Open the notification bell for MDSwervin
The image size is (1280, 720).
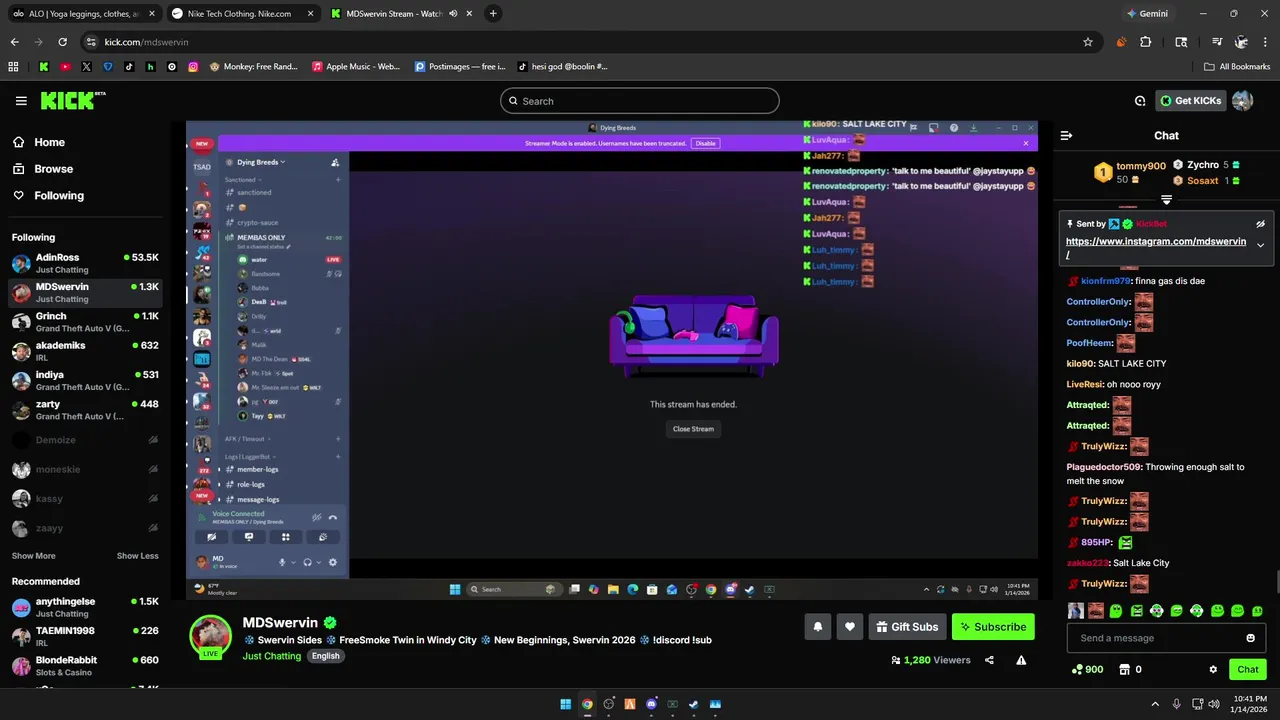click(x=817, y=627)
